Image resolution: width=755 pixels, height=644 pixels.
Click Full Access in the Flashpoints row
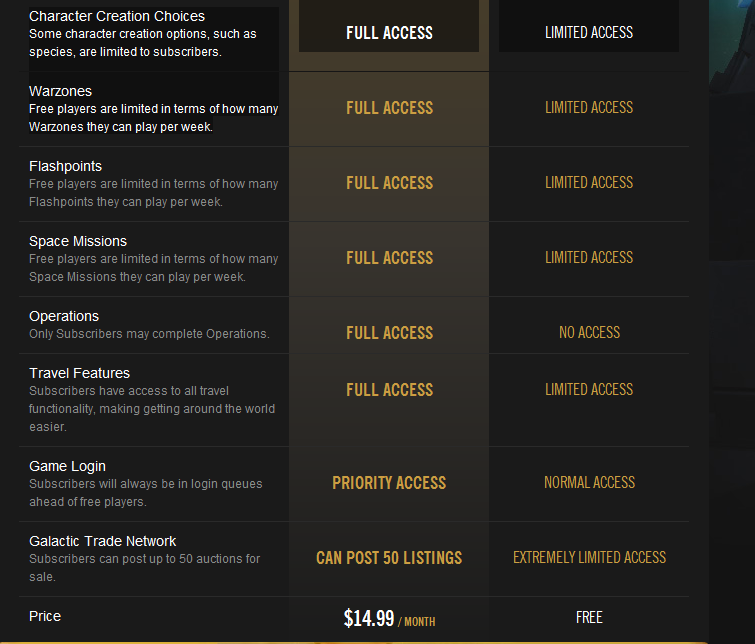click(389, 183)
